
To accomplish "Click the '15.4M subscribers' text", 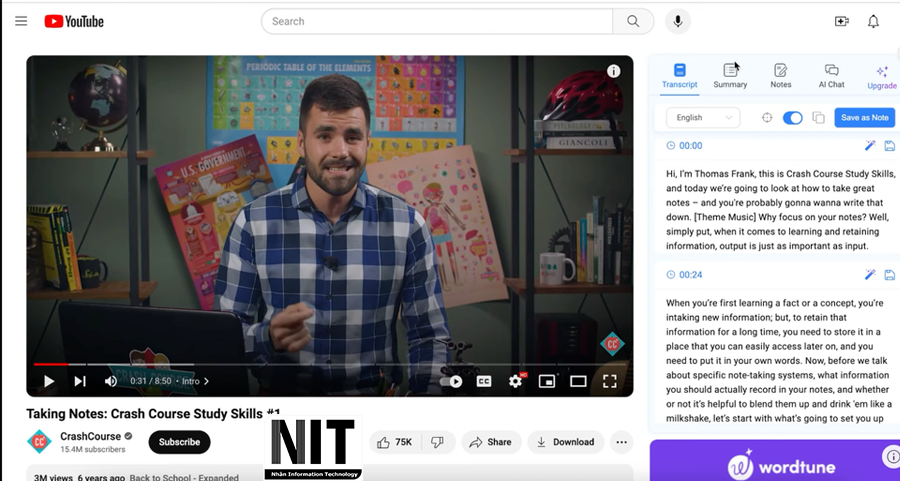I will point(92,449).
